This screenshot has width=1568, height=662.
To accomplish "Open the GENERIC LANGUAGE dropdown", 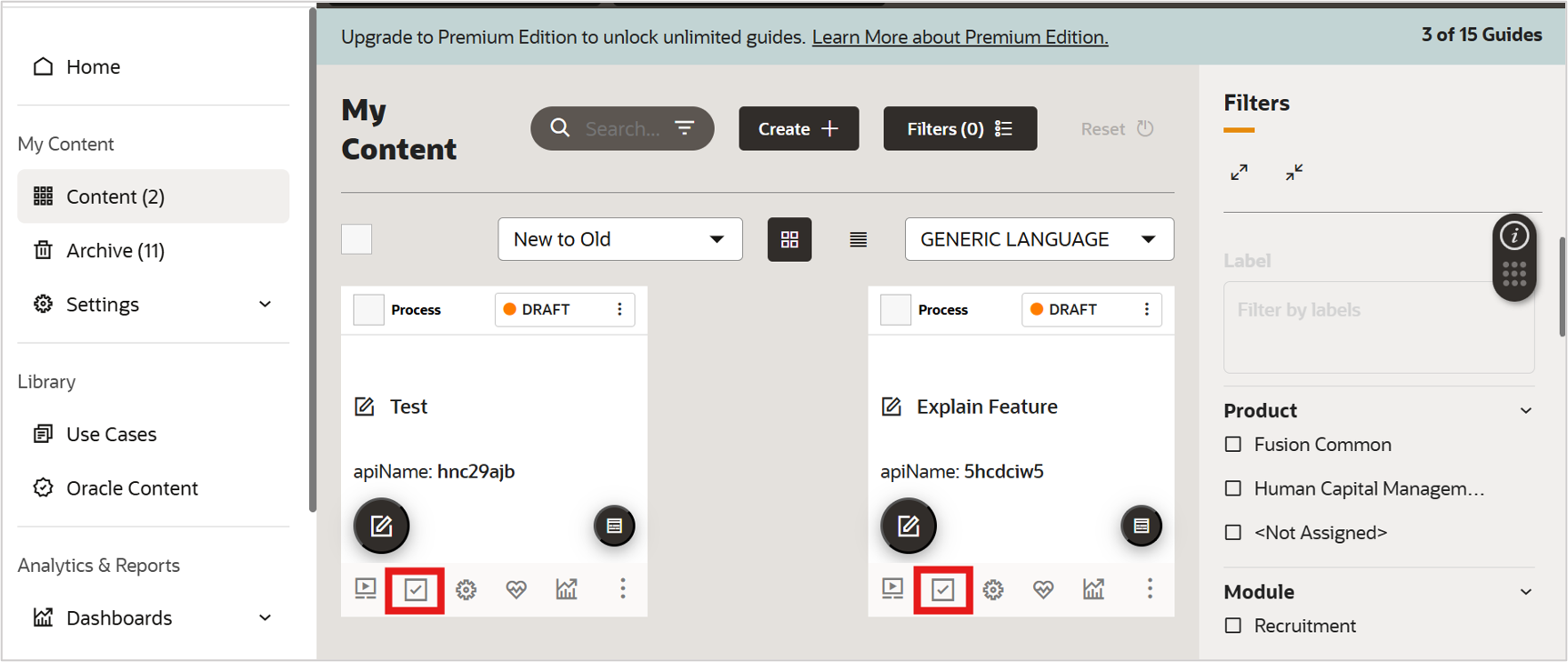I will (x=1039, y=239).
